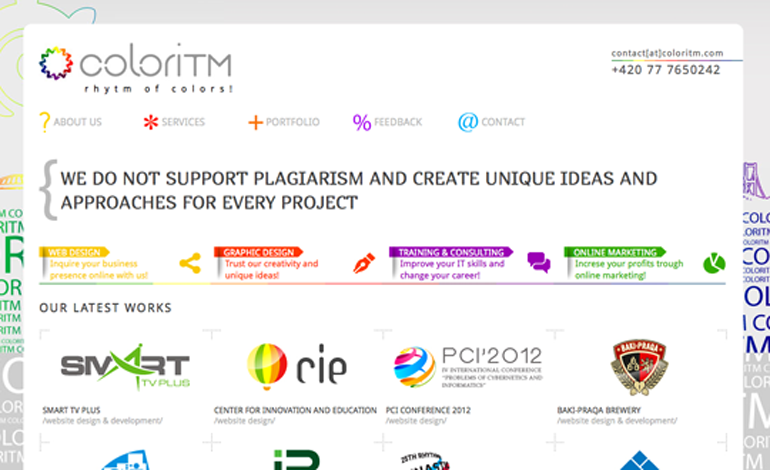Viewport: 770px width, 470px height.
Task: Click the 'Increse your profits' text
Action: (x=629, y=270)
